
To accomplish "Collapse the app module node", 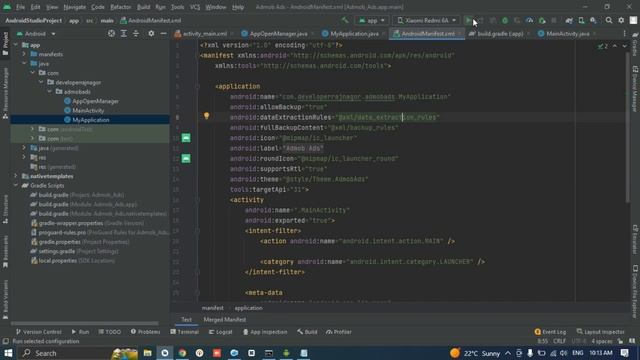I will pyautogui.click(x=16, y=45).
